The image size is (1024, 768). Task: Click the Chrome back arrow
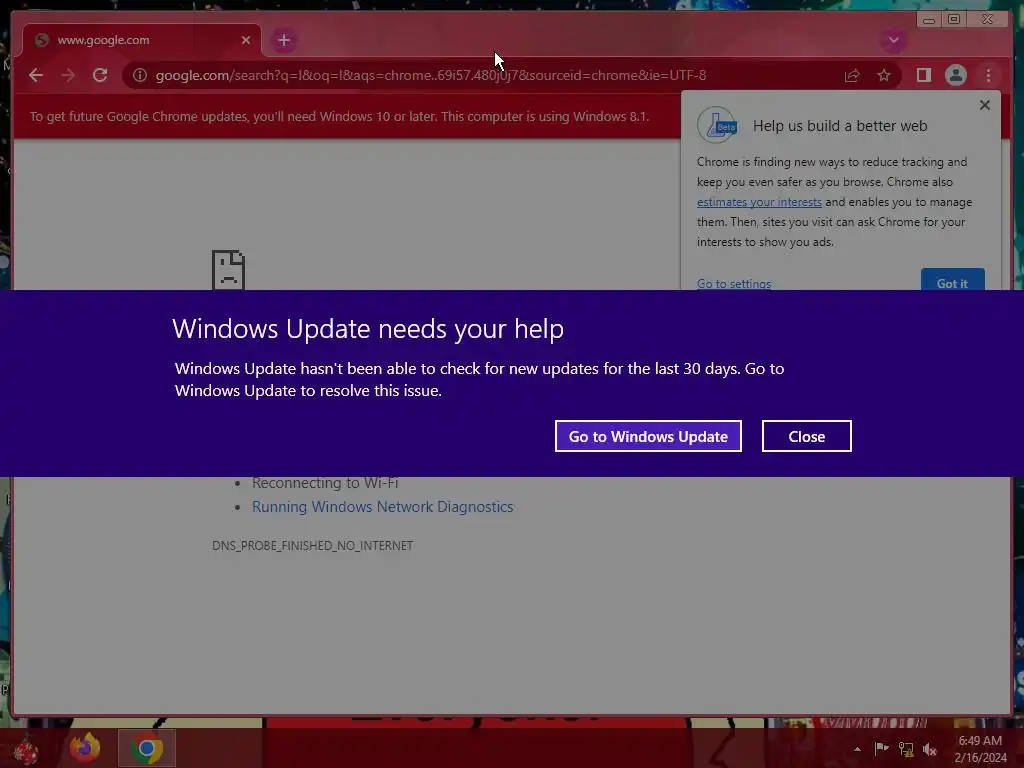pyautogui.click(x=36, y=75)
